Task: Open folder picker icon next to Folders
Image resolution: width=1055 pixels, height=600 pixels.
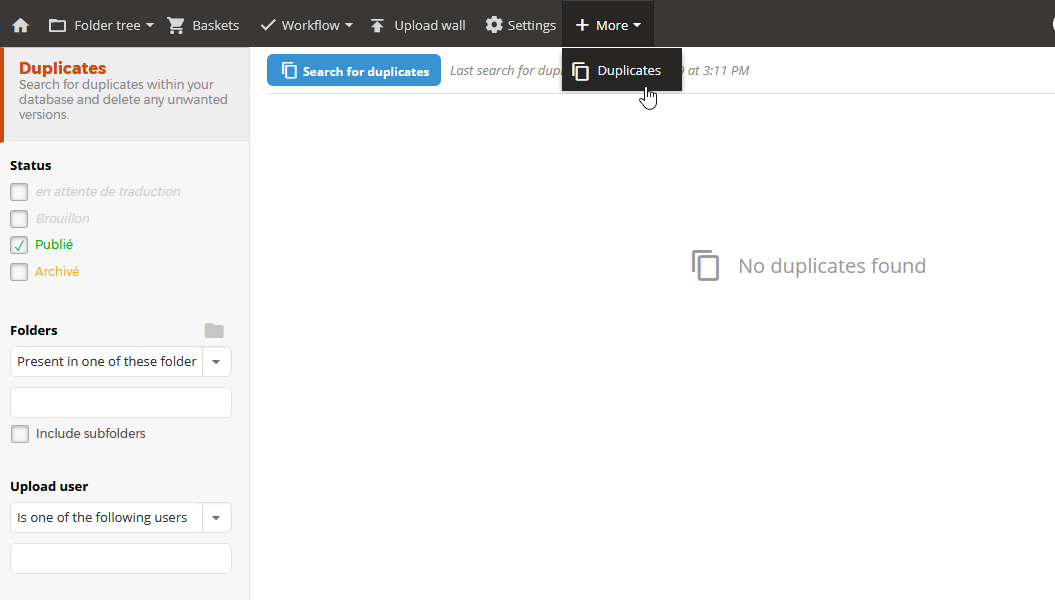Action: pyautogui.click(x=214, y=330)
